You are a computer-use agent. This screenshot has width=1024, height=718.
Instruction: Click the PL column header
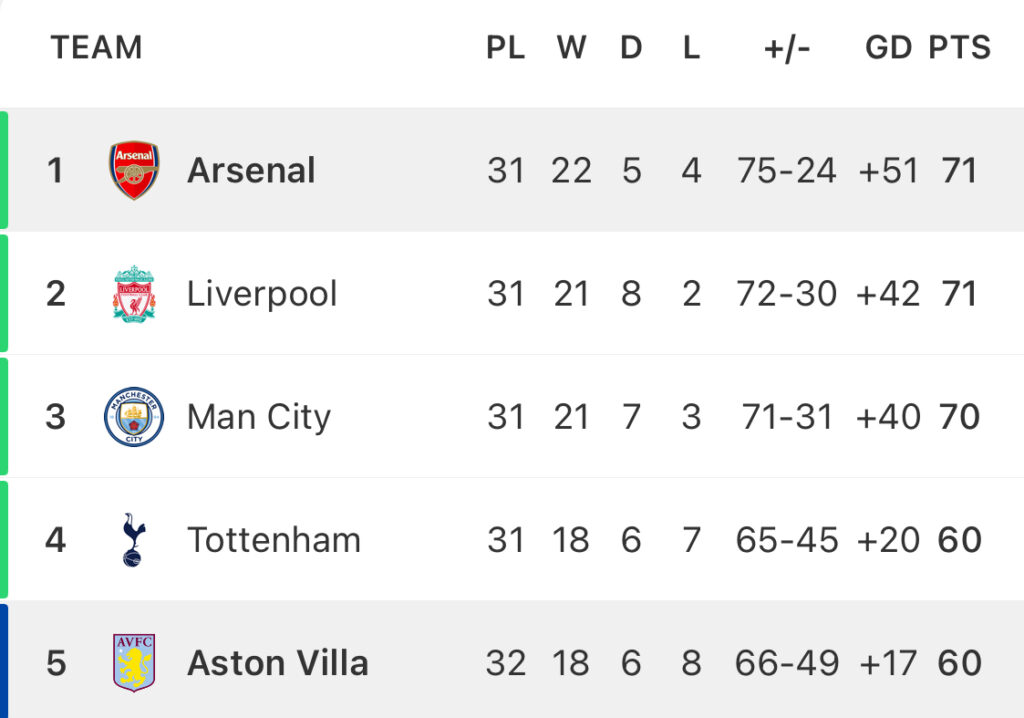click(x=505, y=48)
